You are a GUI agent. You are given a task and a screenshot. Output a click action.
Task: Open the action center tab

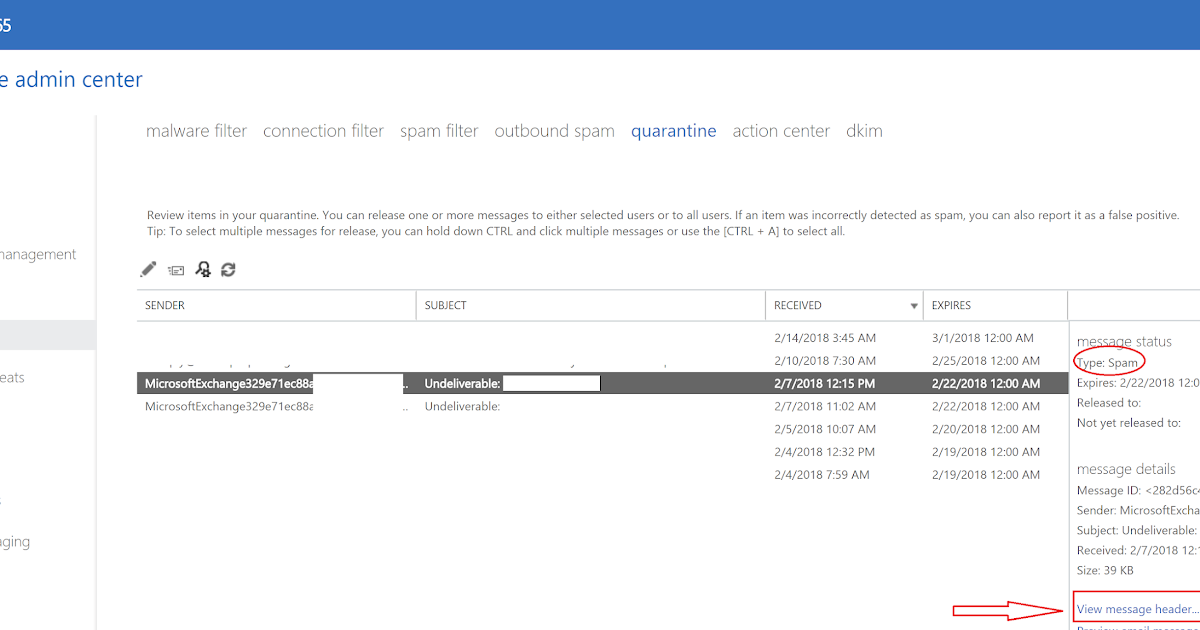click(x=781, y=130)
